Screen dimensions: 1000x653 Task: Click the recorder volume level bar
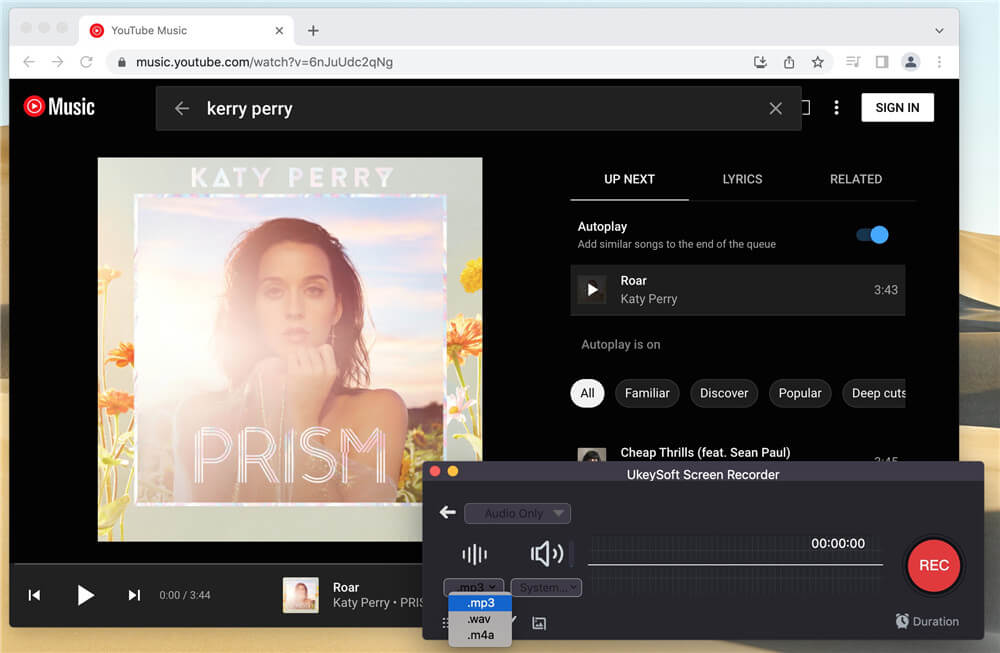click(572, 554)
